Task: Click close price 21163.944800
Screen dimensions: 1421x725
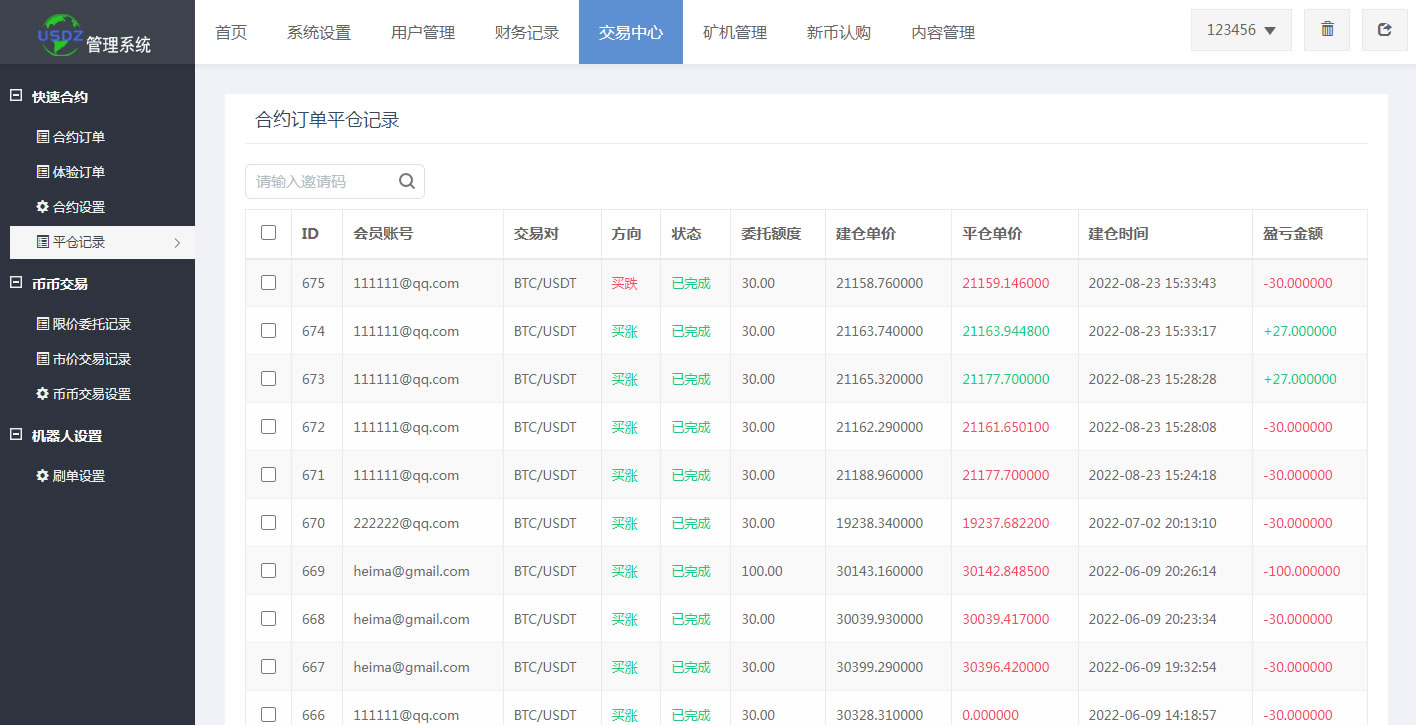Action: (1006, 331)
